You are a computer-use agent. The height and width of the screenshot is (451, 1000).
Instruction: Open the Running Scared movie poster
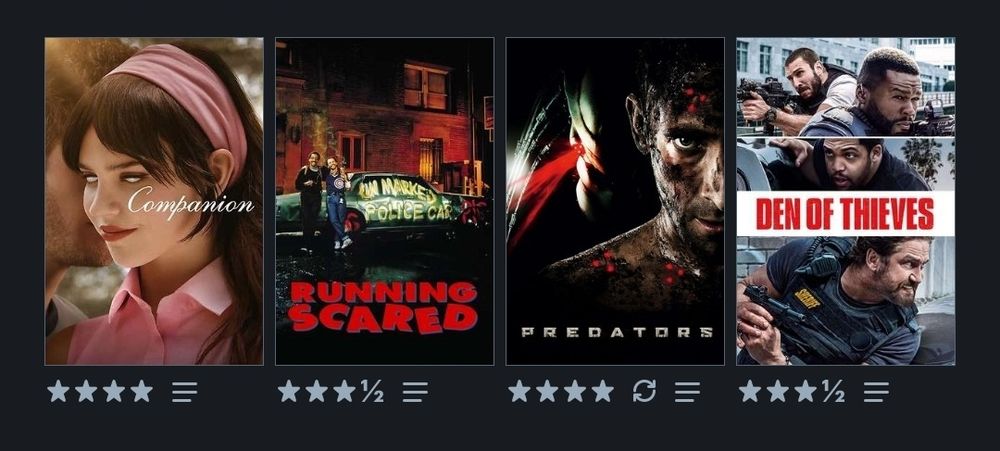click(385, 201)
